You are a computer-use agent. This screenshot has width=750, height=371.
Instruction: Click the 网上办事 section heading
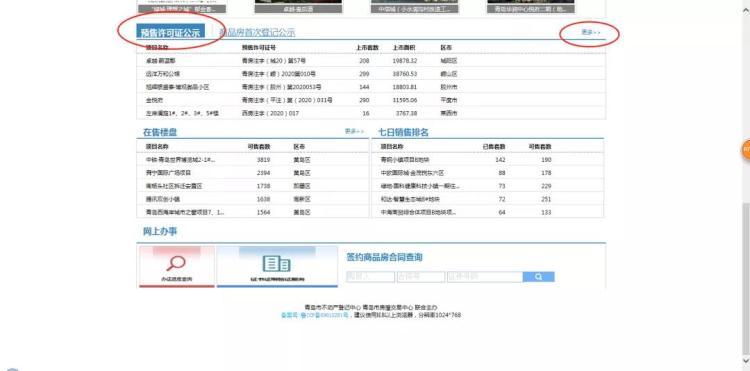coord(160,232)
